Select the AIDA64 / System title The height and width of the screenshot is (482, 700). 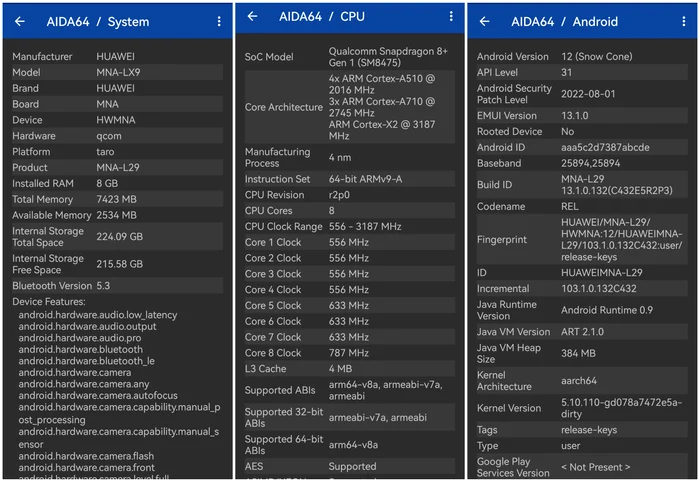[98, 22]
